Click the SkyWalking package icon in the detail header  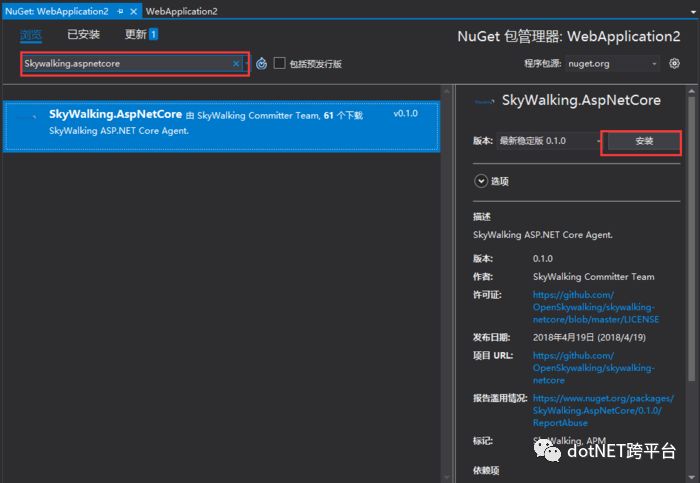(484, 102)
